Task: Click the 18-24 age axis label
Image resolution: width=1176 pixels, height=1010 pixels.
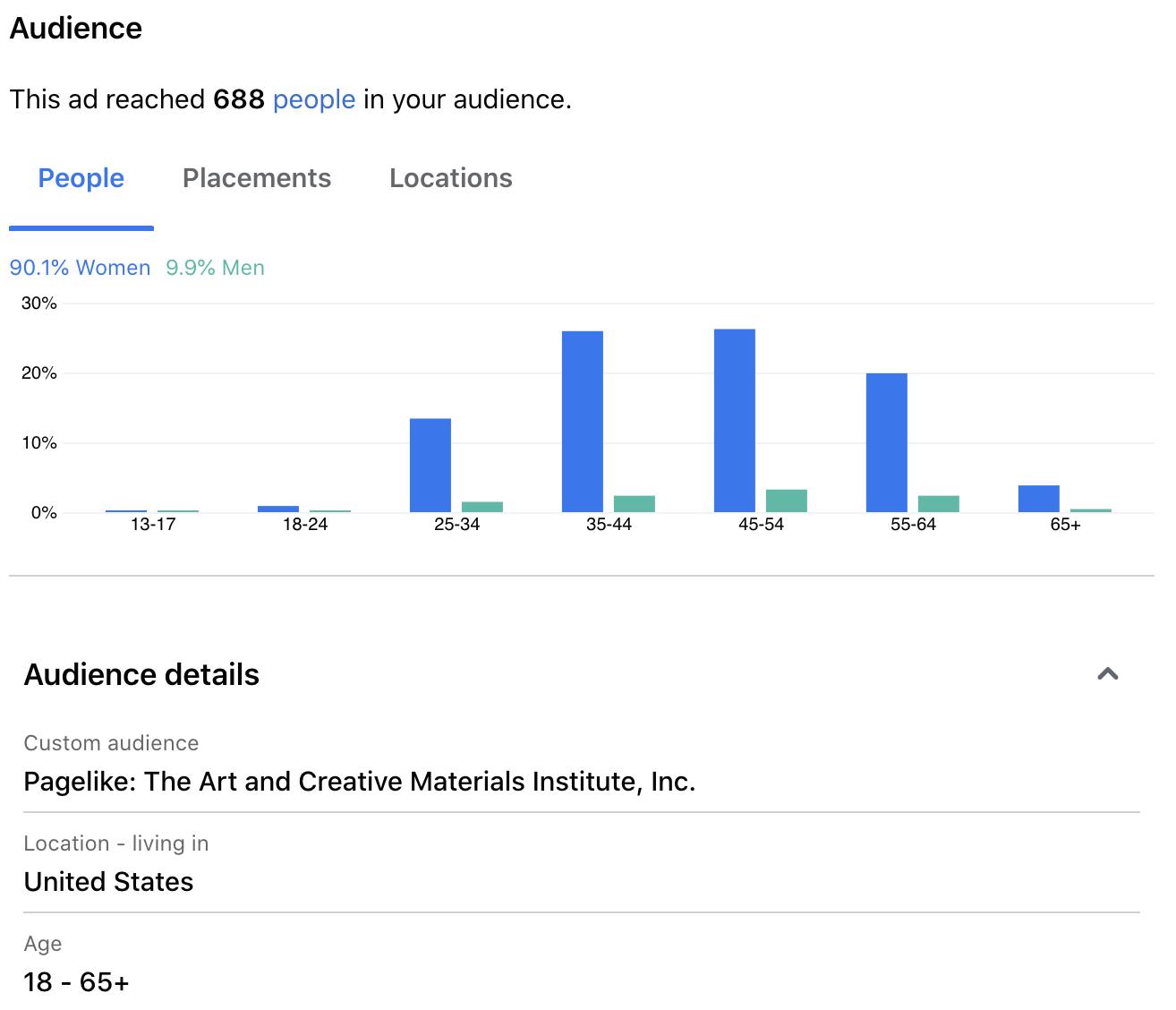Action: click(305, 525)
